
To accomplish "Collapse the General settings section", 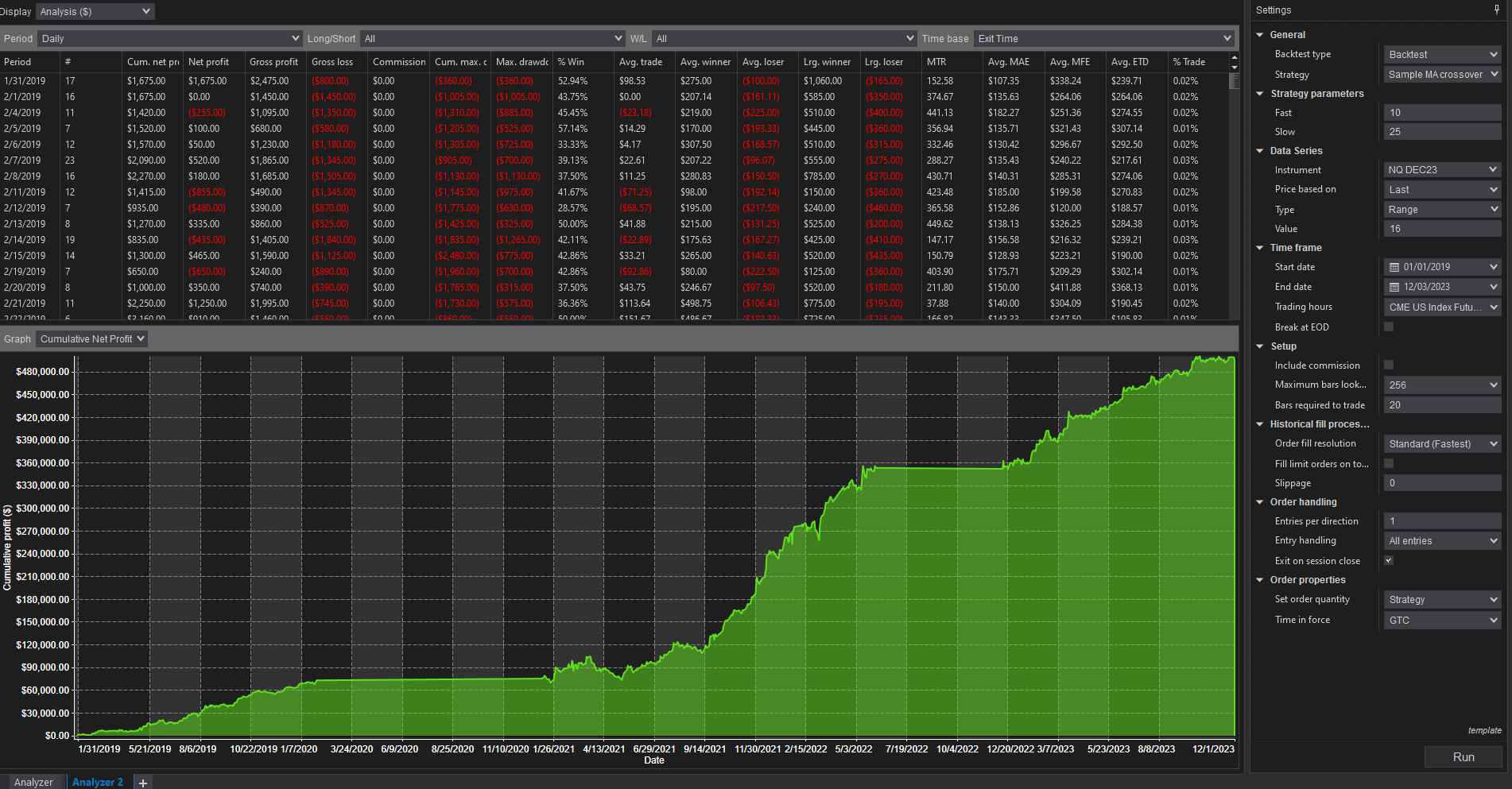I will click(1260, 35).
